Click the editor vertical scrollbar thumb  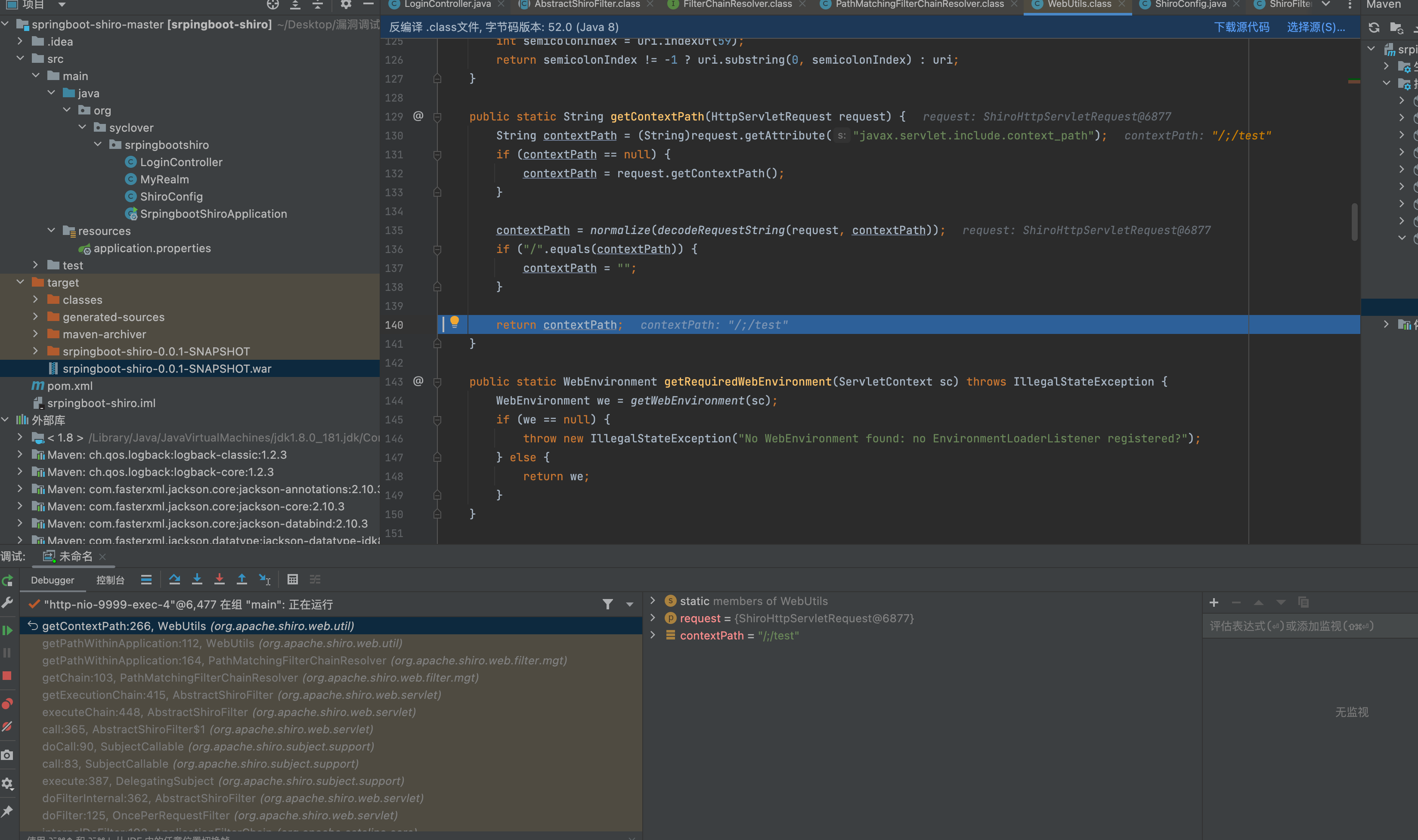[1355, 222]
